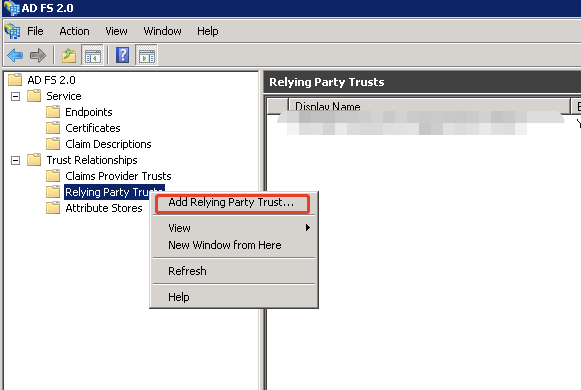Click the blurred relying party trust row
The width and height of the screenshot is (581, 390).
pos(420,123)
